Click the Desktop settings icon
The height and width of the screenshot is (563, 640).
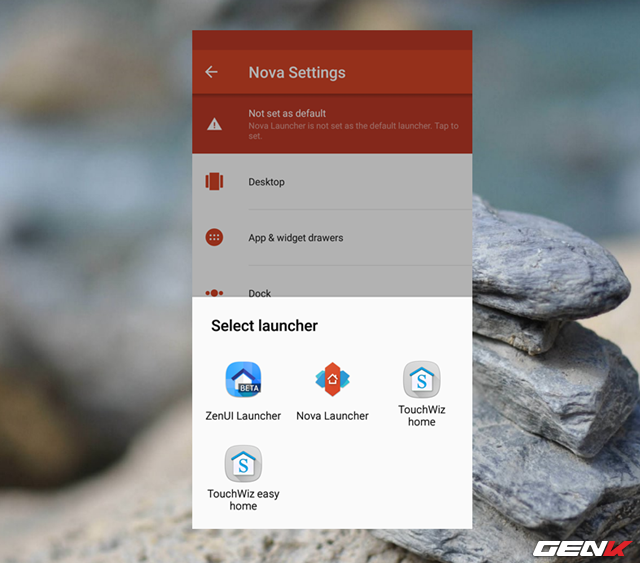pos(214,182)
